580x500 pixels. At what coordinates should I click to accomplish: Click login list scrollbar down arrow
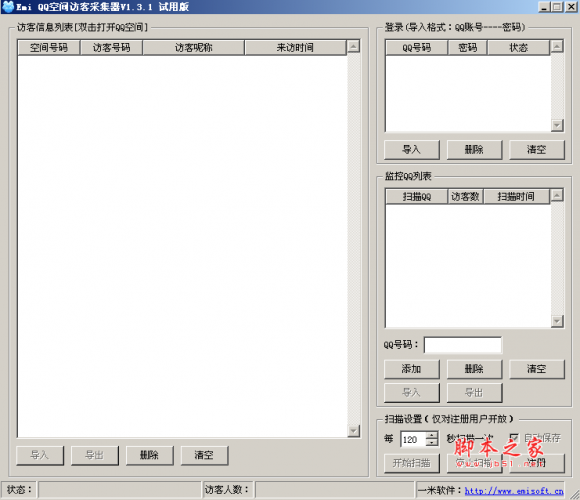tap(557, 125)
